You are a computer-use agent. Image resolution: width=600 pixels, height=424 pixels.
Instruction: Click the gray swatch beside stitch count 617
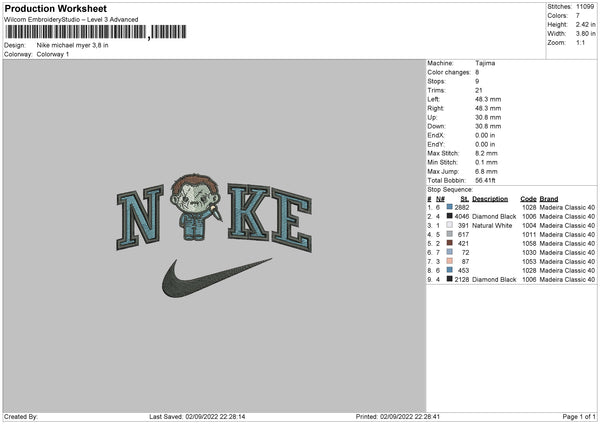(x=450, y=234)
